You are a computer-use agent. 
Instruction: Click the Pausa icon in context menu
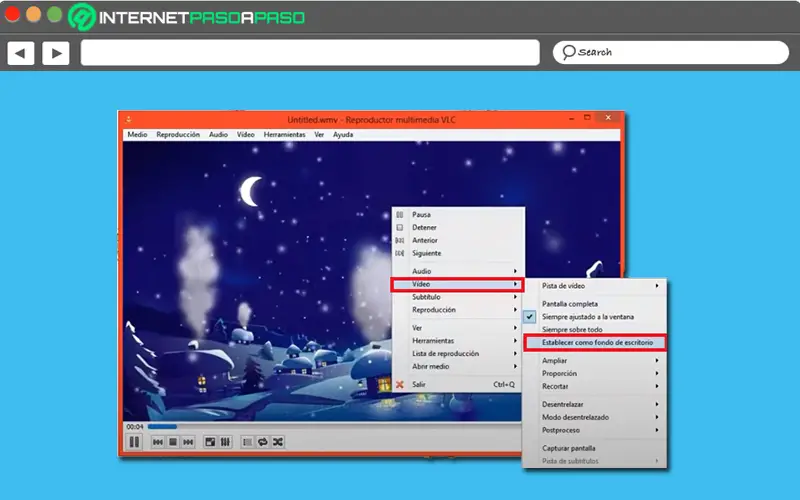(x=400, y=215)
